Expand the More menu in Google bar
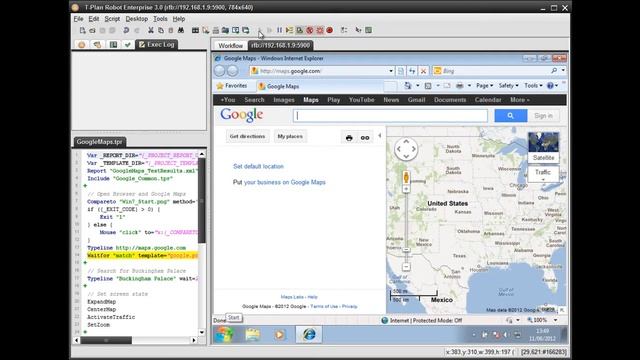Image resolution: width=640 pixels, height=360 pixels. [520, 100]
